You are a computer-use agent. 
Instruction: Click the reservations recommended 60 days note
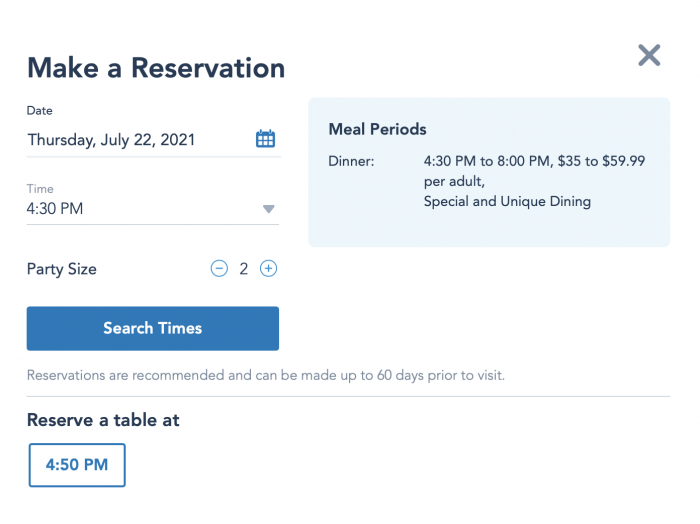click(266, 376)
